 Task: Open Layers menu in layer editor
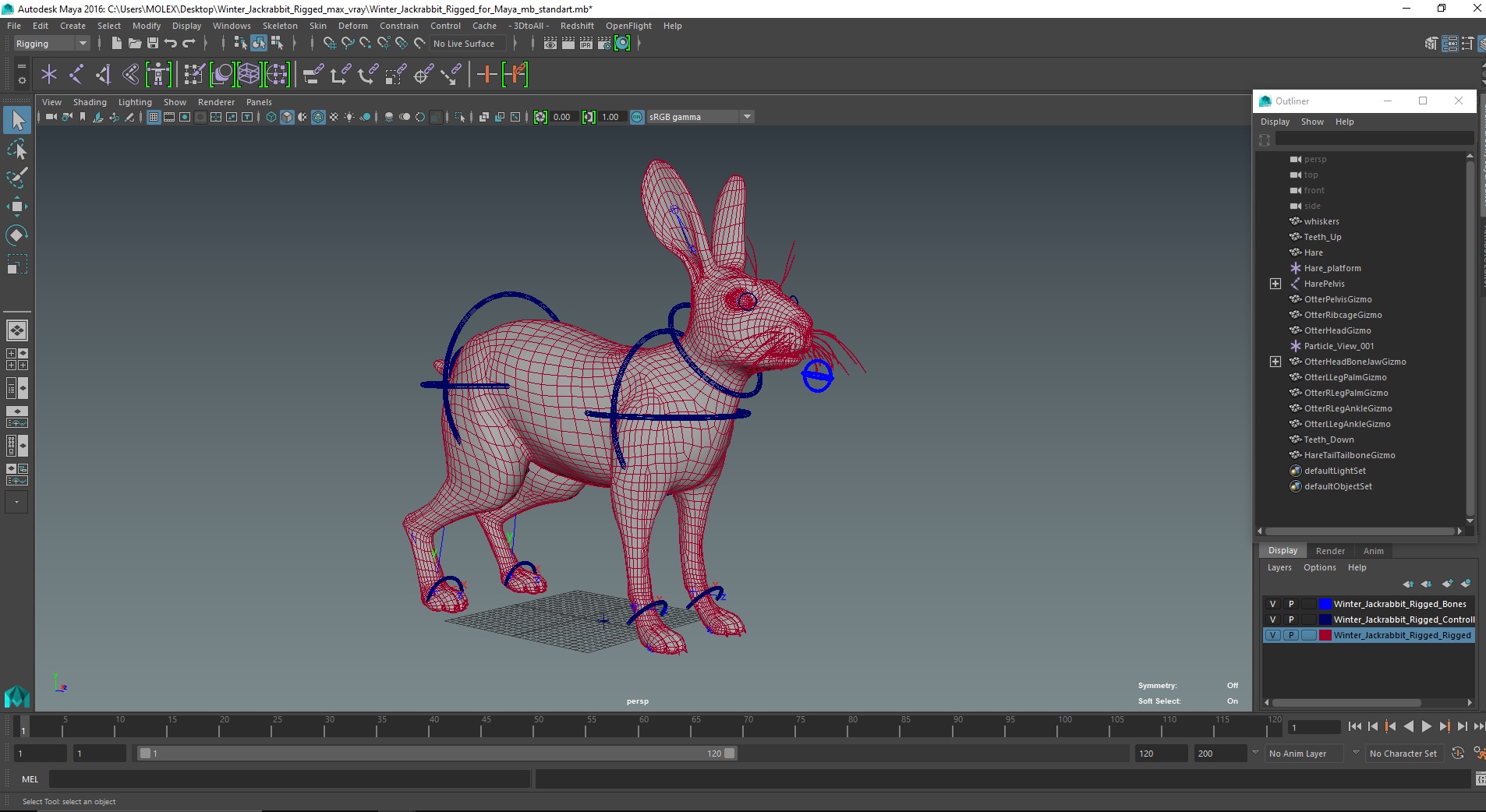coord(1279,567)
